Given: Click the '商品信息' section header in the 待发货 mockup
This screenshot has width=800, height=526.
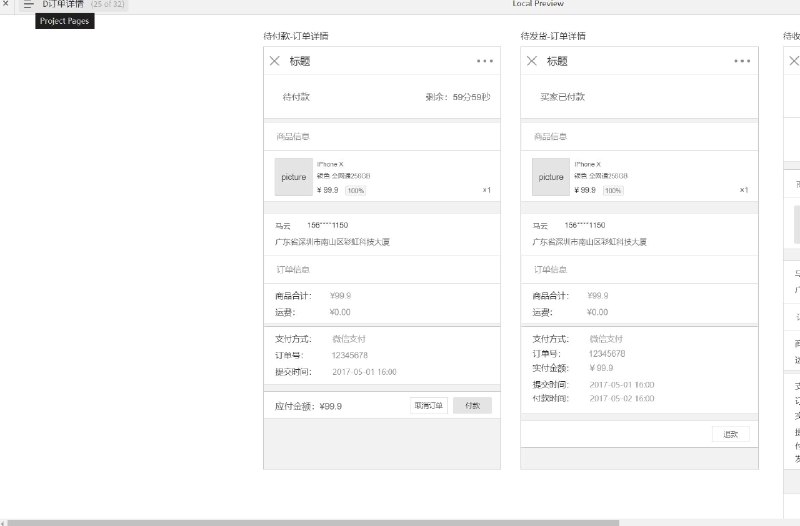Looking at the screenshot, I should coord(550,137).
